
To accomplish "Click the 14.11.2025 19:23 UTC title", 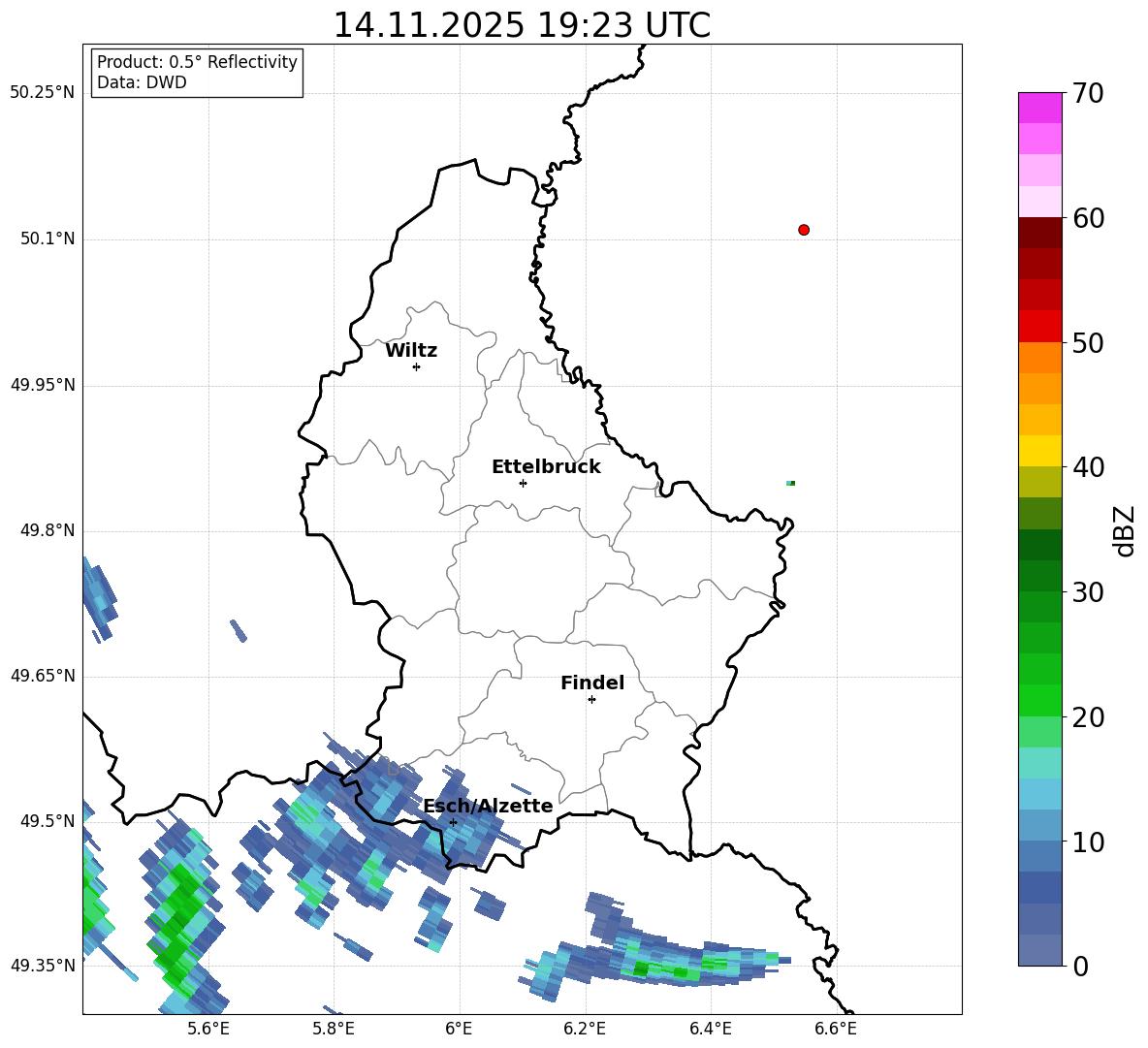I will [522, 25].
